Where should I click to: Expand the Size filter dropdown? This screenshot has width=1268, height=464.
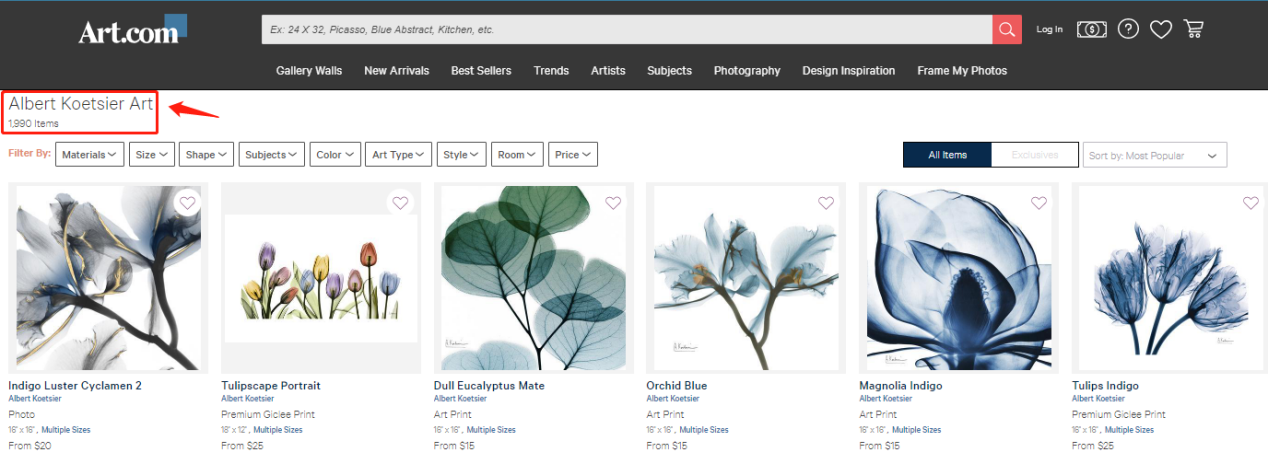(x=153, y=155)
